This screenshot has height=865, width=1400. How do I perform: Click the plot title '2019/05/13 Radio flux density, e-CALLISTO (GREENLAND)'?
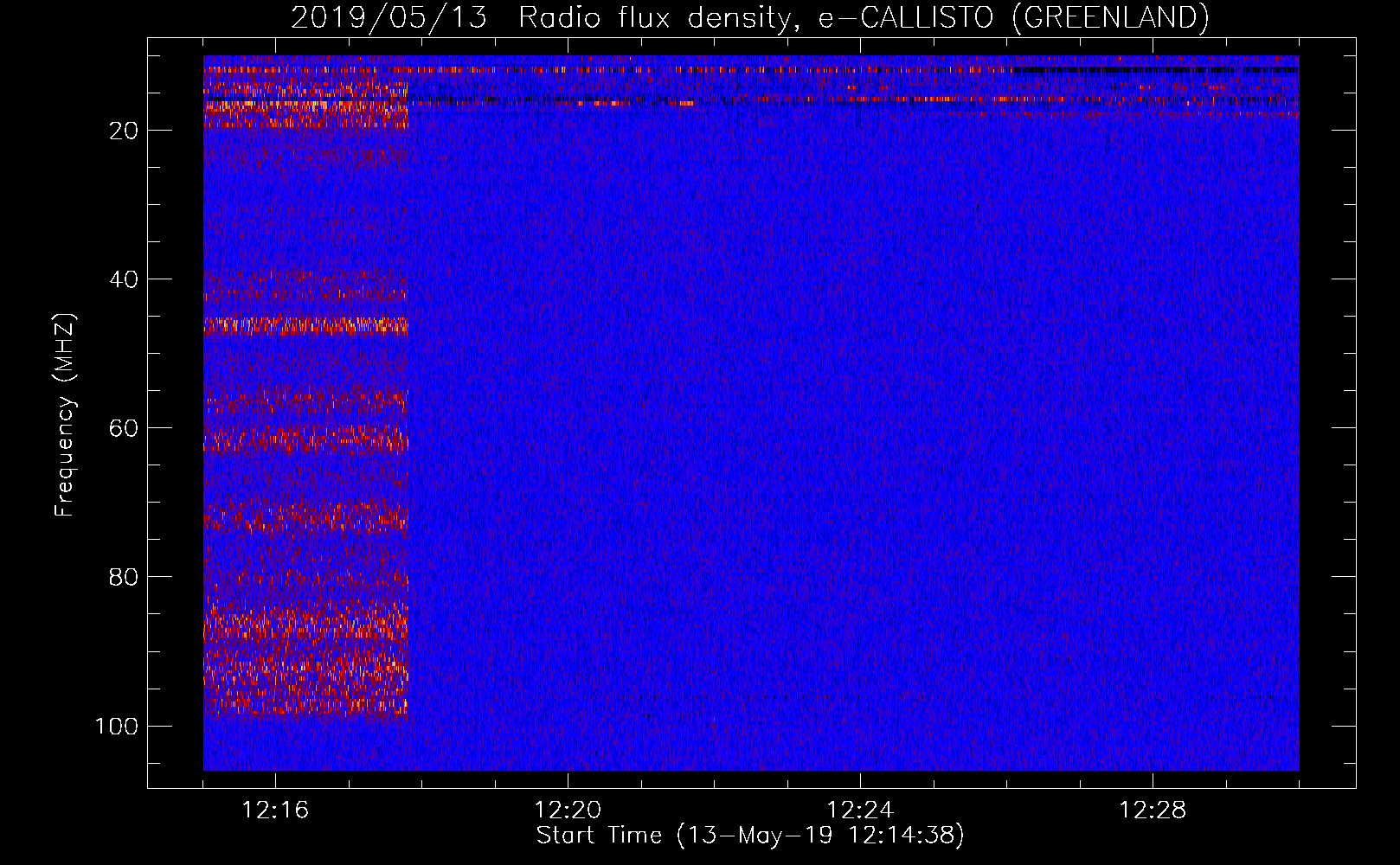click(749, 17)
